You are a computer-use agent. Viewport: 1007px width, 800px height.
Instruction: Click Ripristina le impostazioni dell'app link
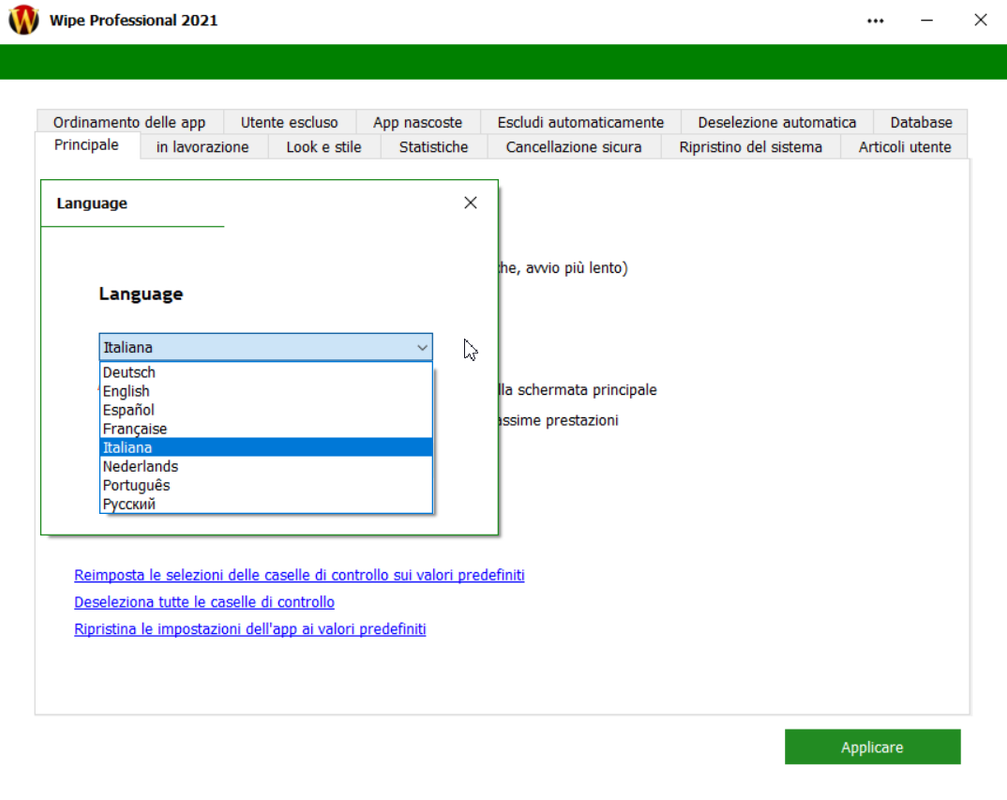point(250,629)
